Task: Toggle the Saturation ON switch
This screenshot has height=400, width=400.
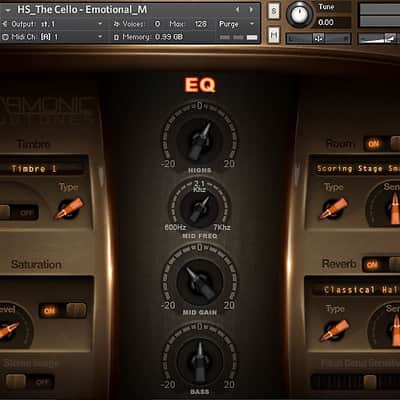Action: [x=63, y=310]
